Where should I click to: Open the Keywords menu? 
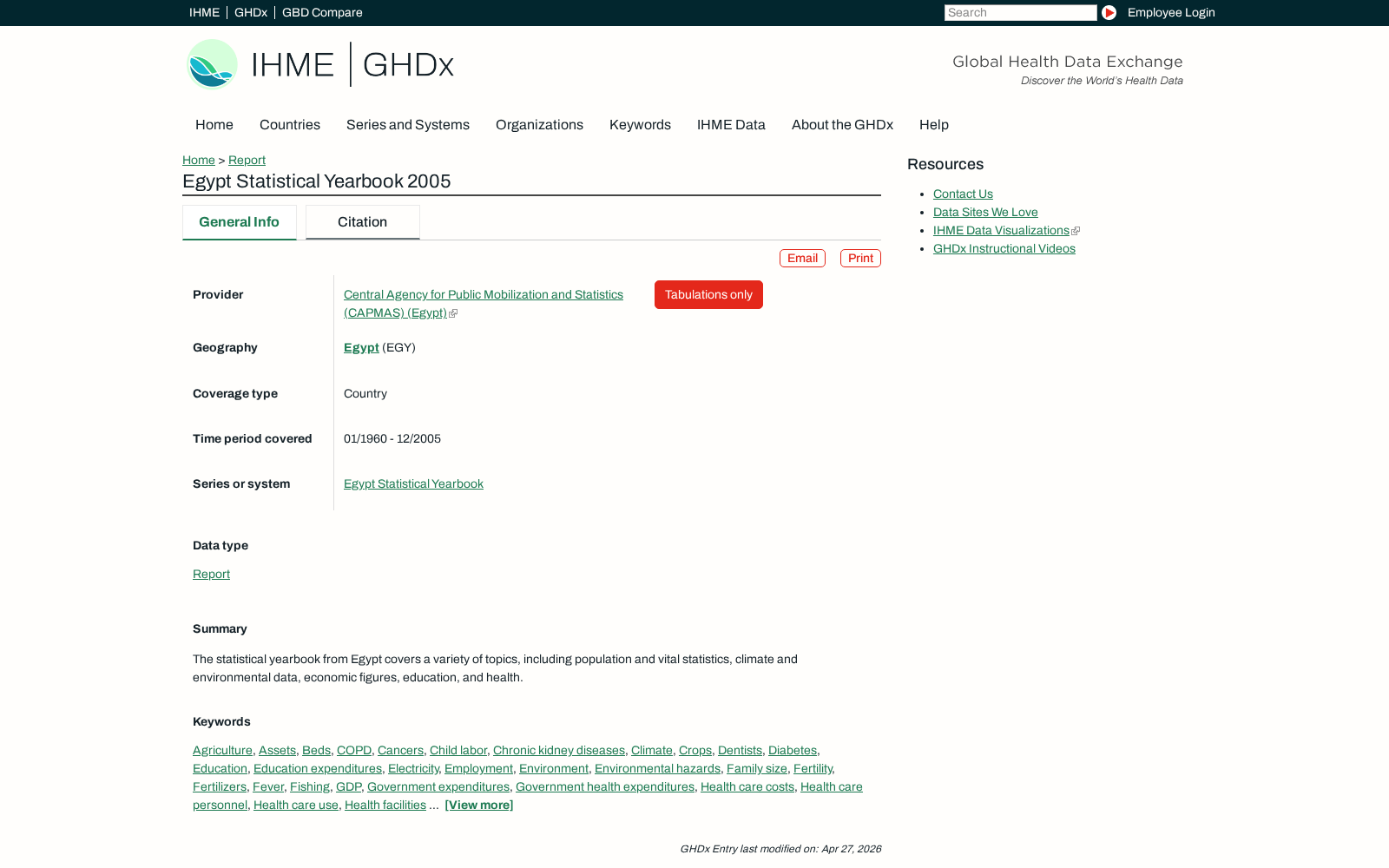click(x=640, y=125)
